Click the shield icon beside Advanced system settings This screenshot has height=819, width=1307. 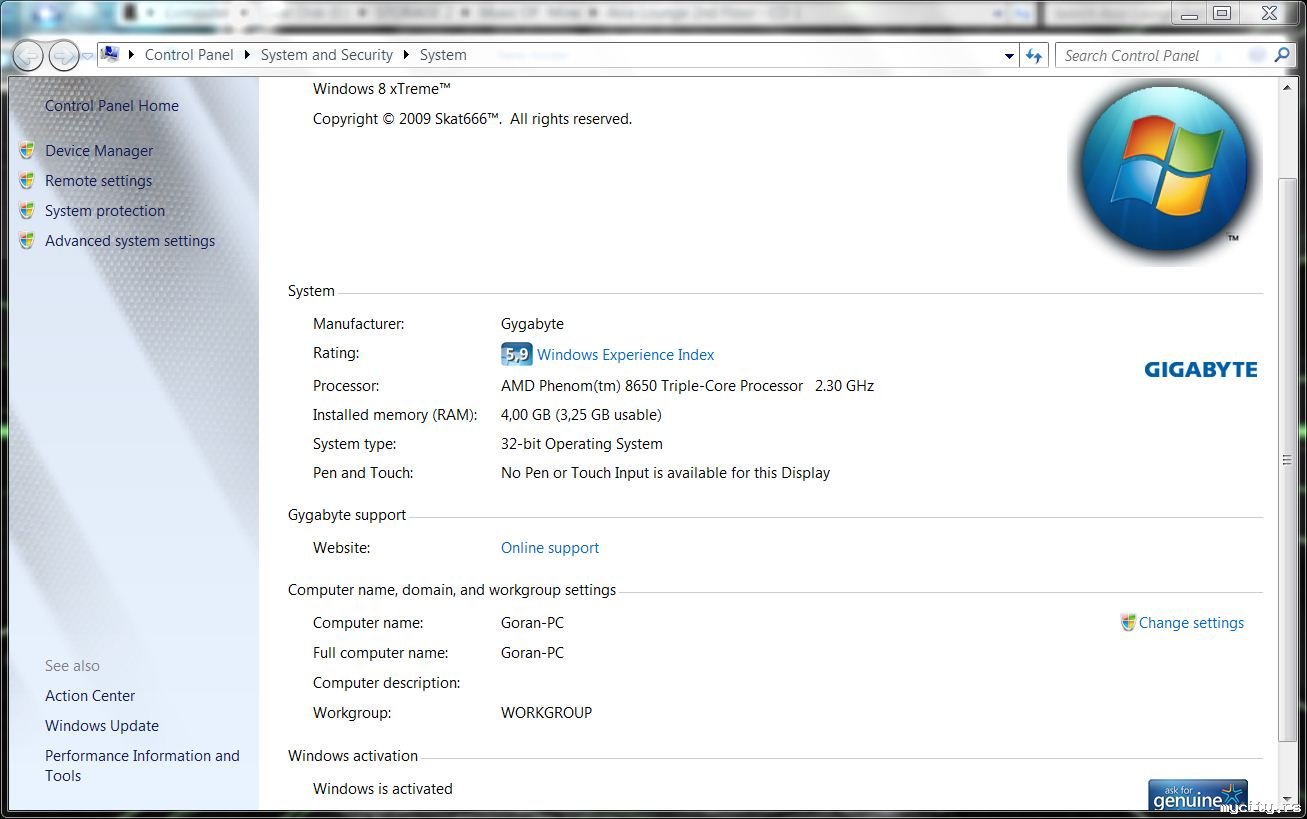27,241
